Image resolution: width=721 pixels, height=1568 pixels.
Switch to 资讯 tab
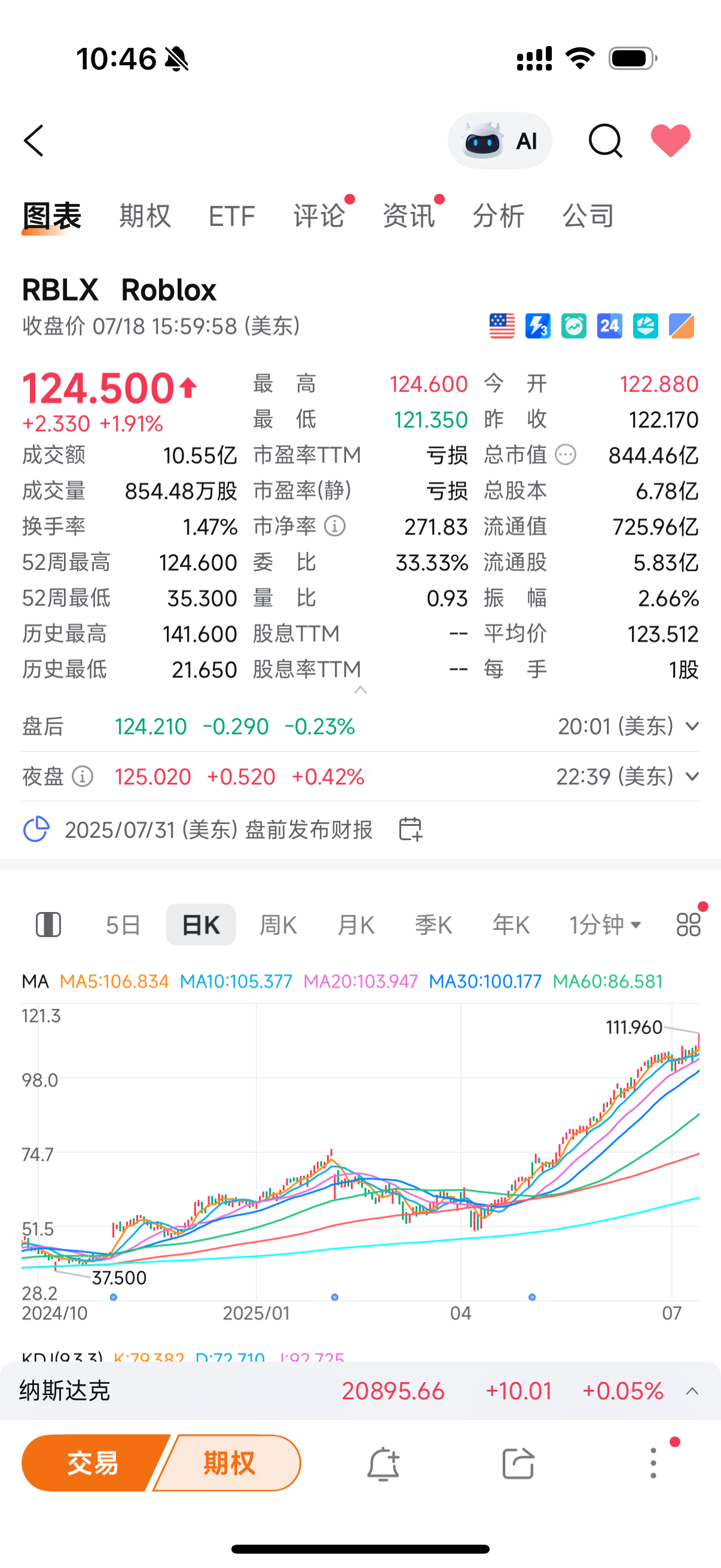(409, 216)
